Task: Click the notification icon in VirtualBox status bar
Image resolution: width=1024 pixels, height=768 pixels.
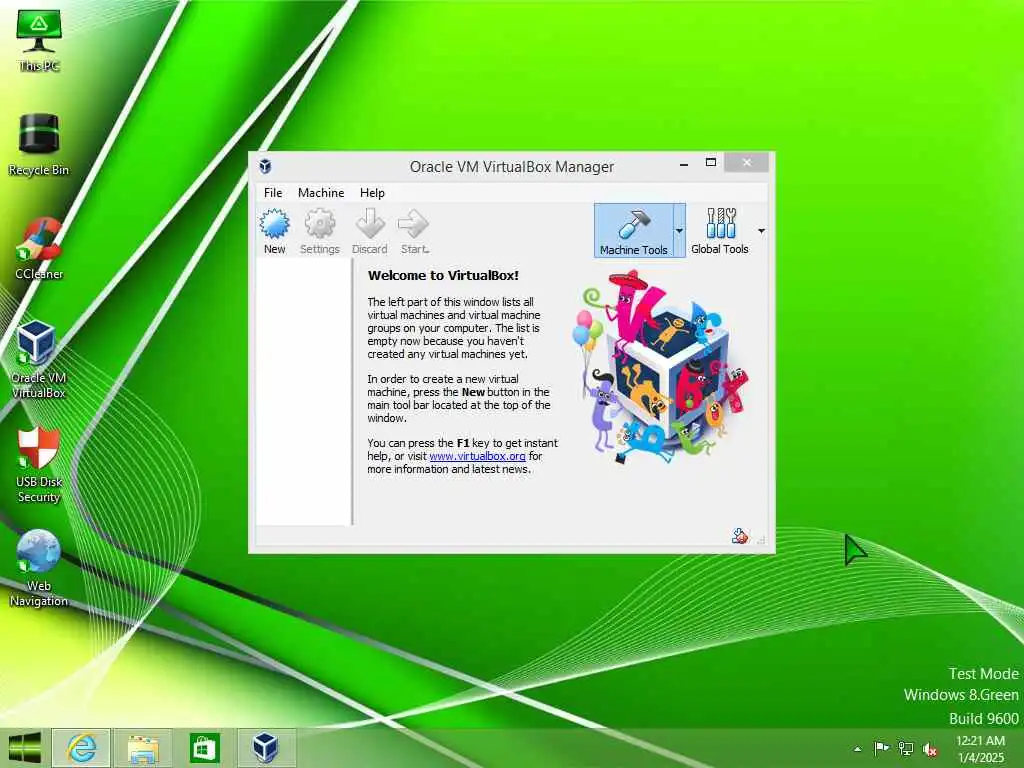Action: (740, 536)
